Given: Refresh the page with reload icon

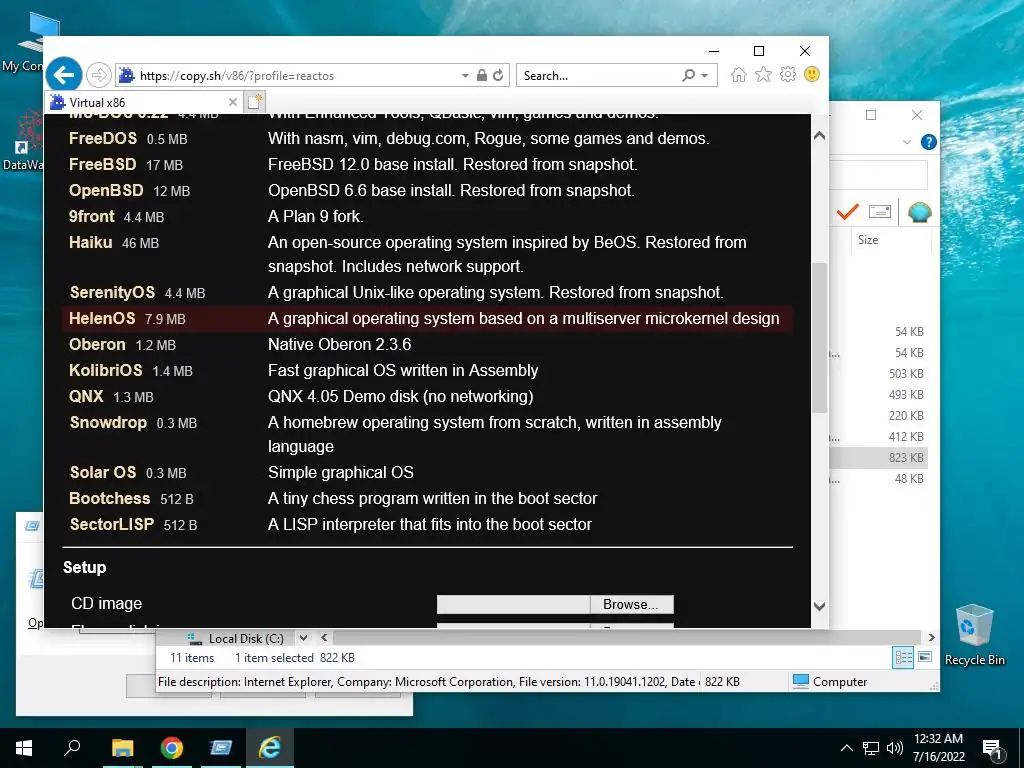Looking at the screenshot, I should 498,75.
